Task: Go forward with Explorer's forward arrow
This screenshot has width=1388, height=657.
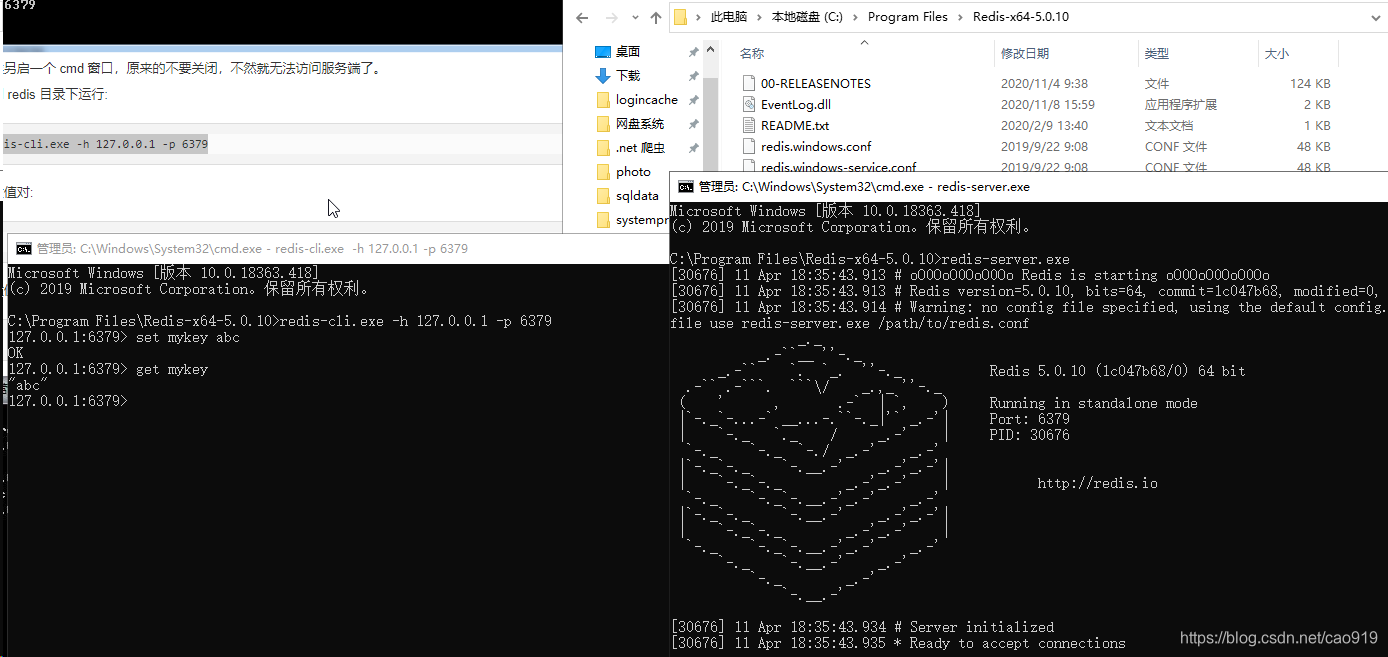Action: point(610,17)
